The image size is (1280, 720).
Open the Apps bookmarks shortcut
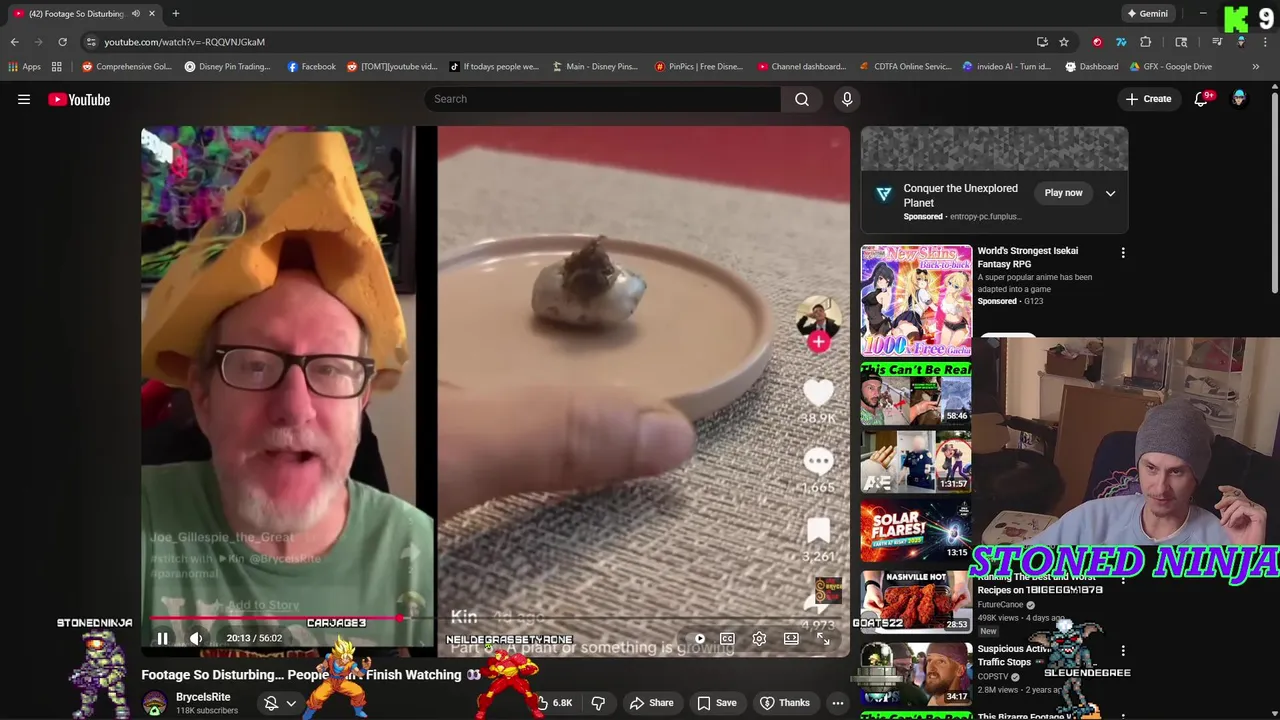pos(24,67)
